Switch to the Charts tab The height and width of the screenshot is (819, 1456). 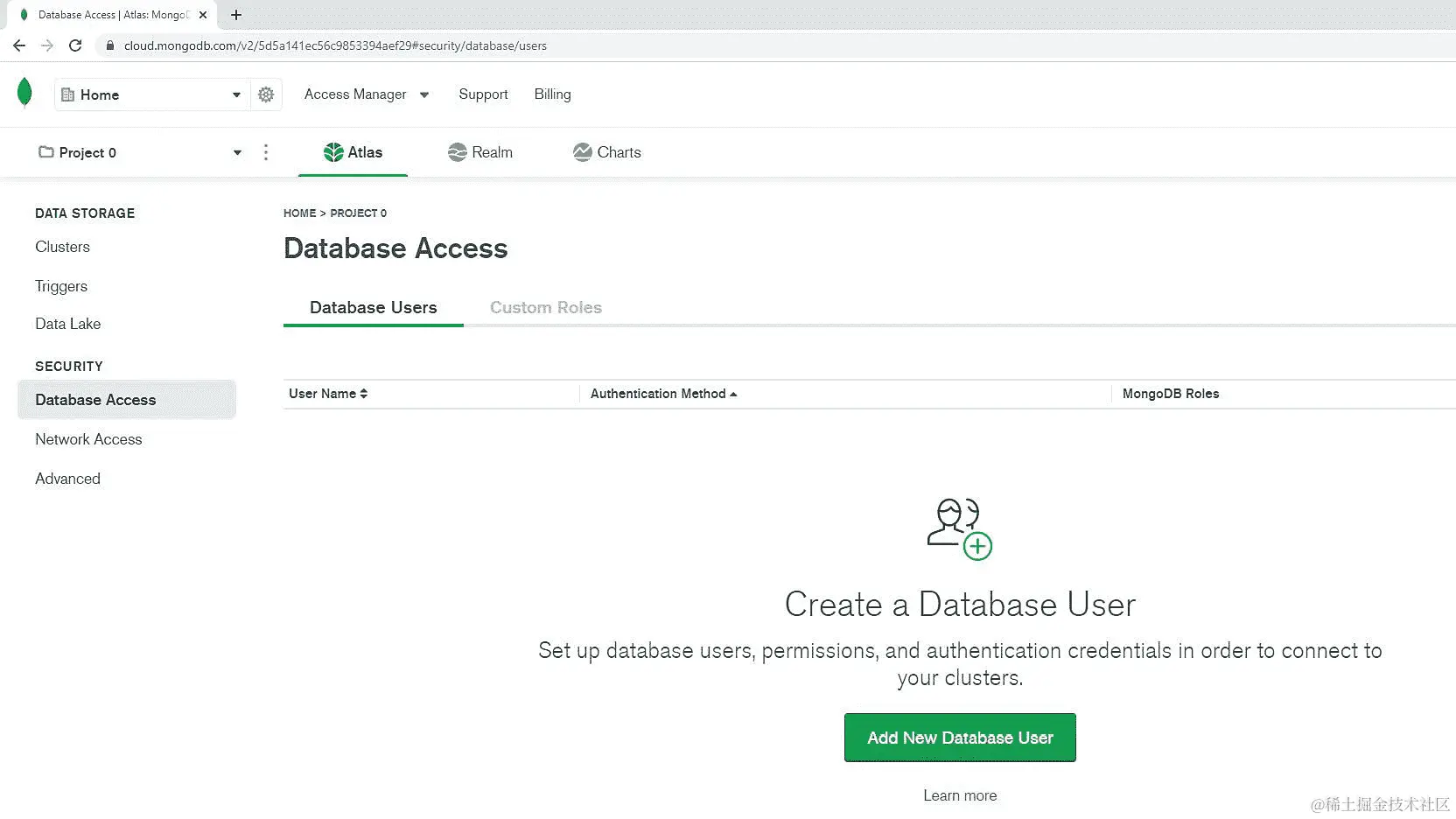coord(607,152)
